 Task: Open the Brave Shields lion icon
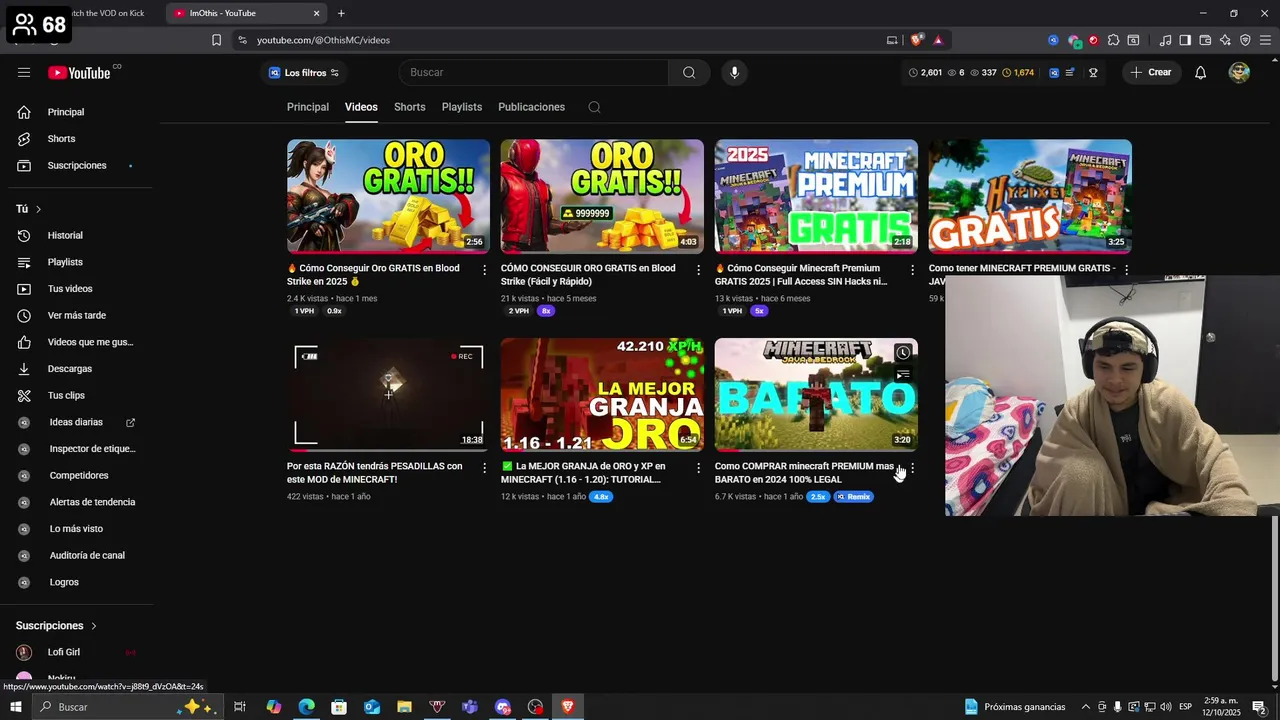point(916,40)
